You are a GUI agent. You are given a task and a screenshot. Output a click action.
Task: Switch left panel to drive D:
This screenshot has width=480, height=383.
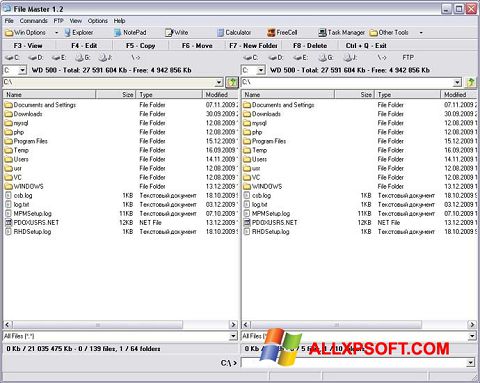(x=36, y=58)
